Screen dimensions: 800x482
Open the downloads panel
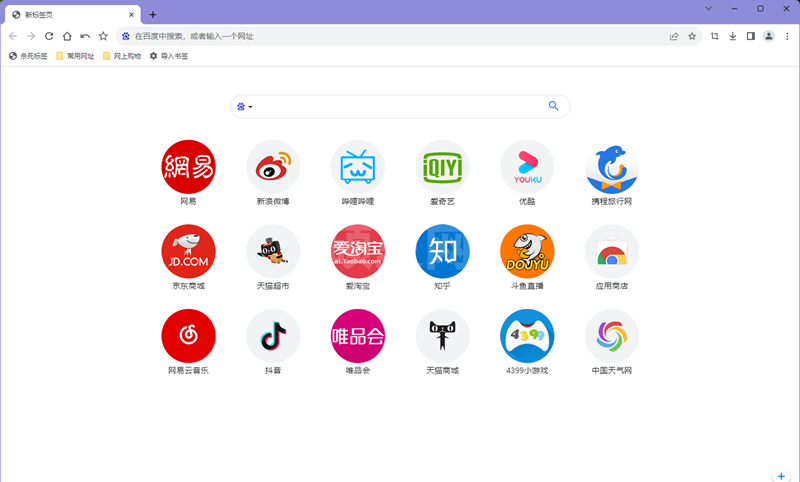(733, 36)
